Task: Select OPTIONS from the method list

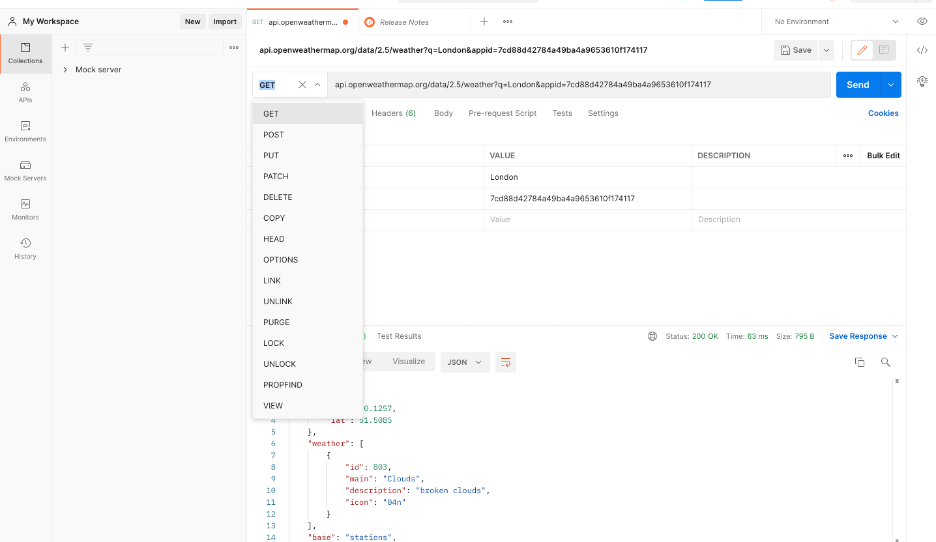Action: [307, 260]
